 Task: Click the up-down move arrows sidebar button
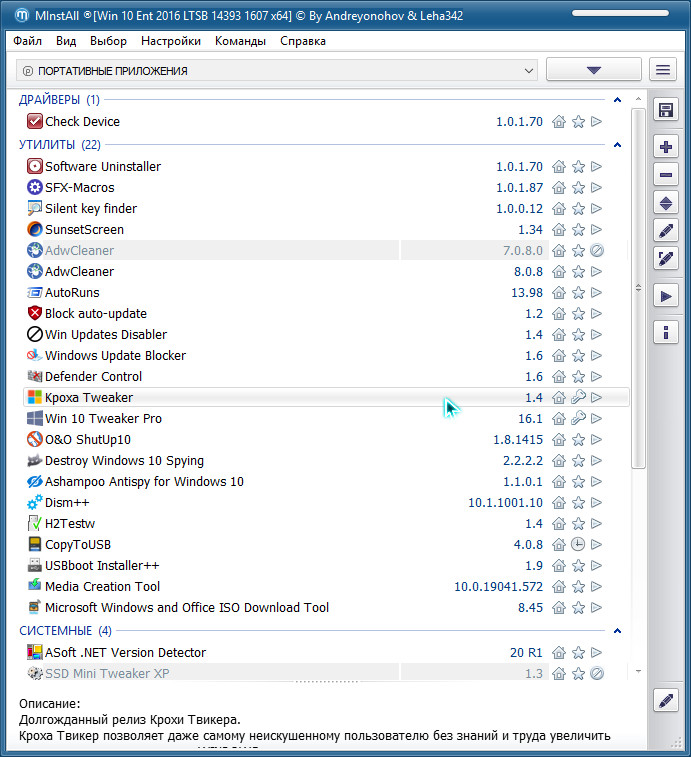pos(666,203)
